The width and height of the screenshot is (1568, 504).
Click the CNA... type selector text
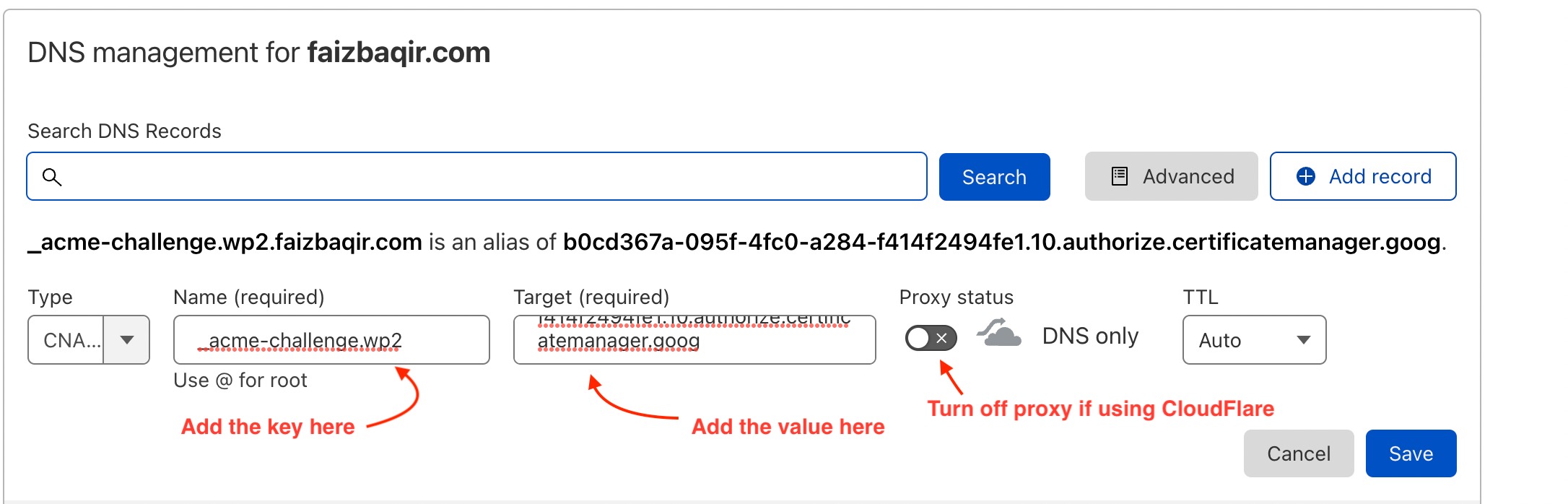[x=71, y=340]
